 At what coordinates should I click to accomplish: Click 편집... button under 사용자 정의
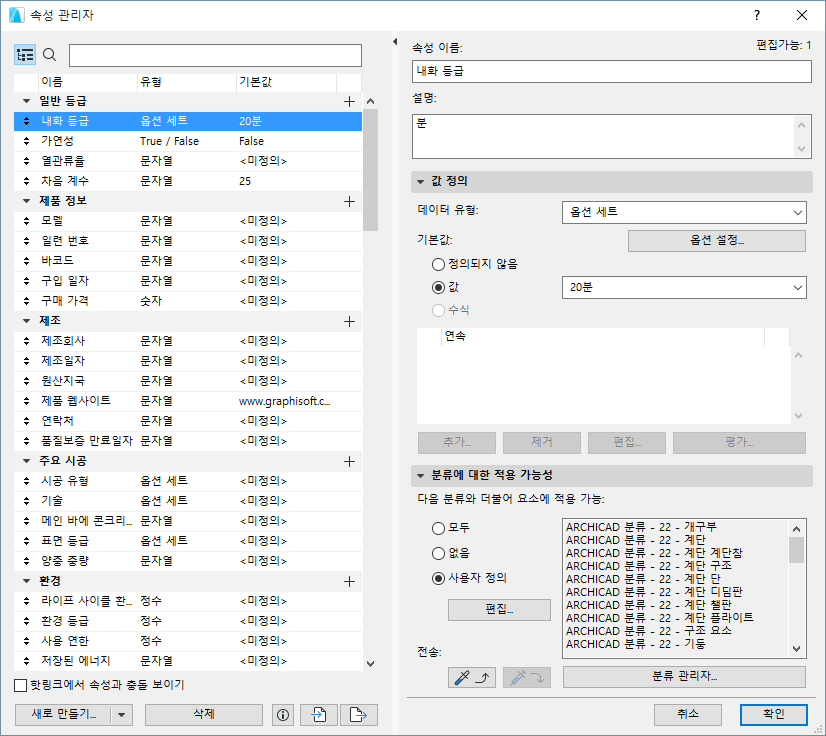[499, 610]
